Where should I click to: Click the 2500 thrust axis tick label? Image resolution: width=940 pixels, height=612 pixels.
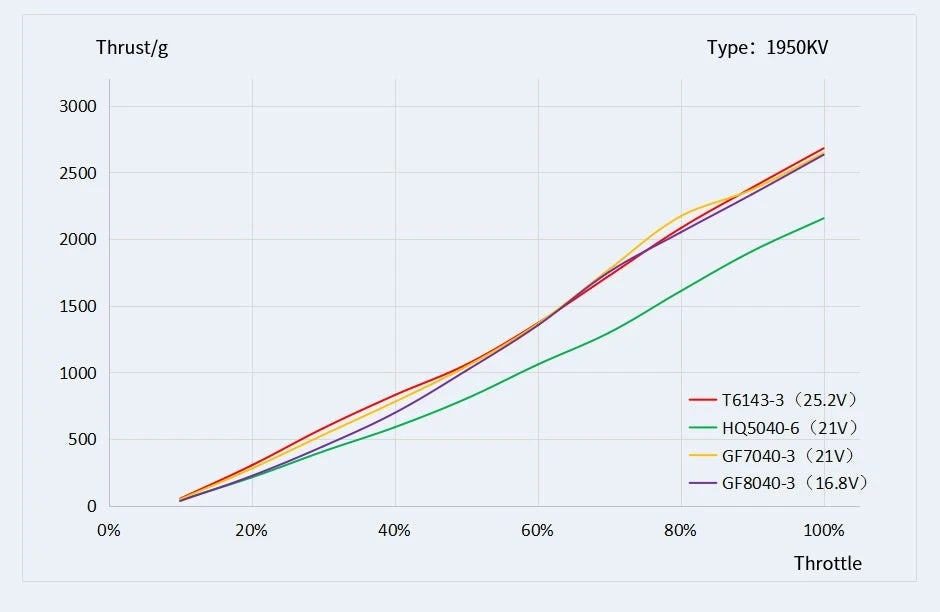click(77, 173)
